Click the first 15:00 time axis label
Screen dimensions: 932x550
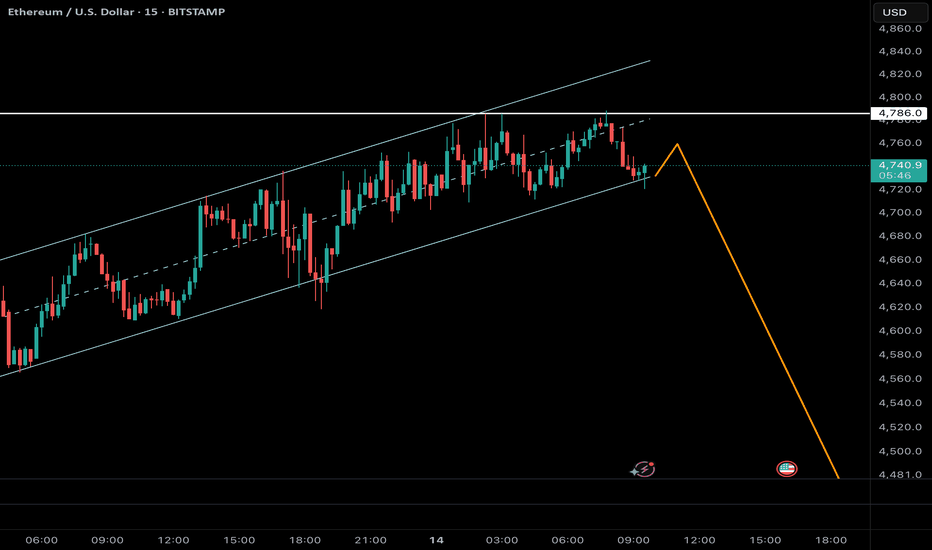(239, 540)
